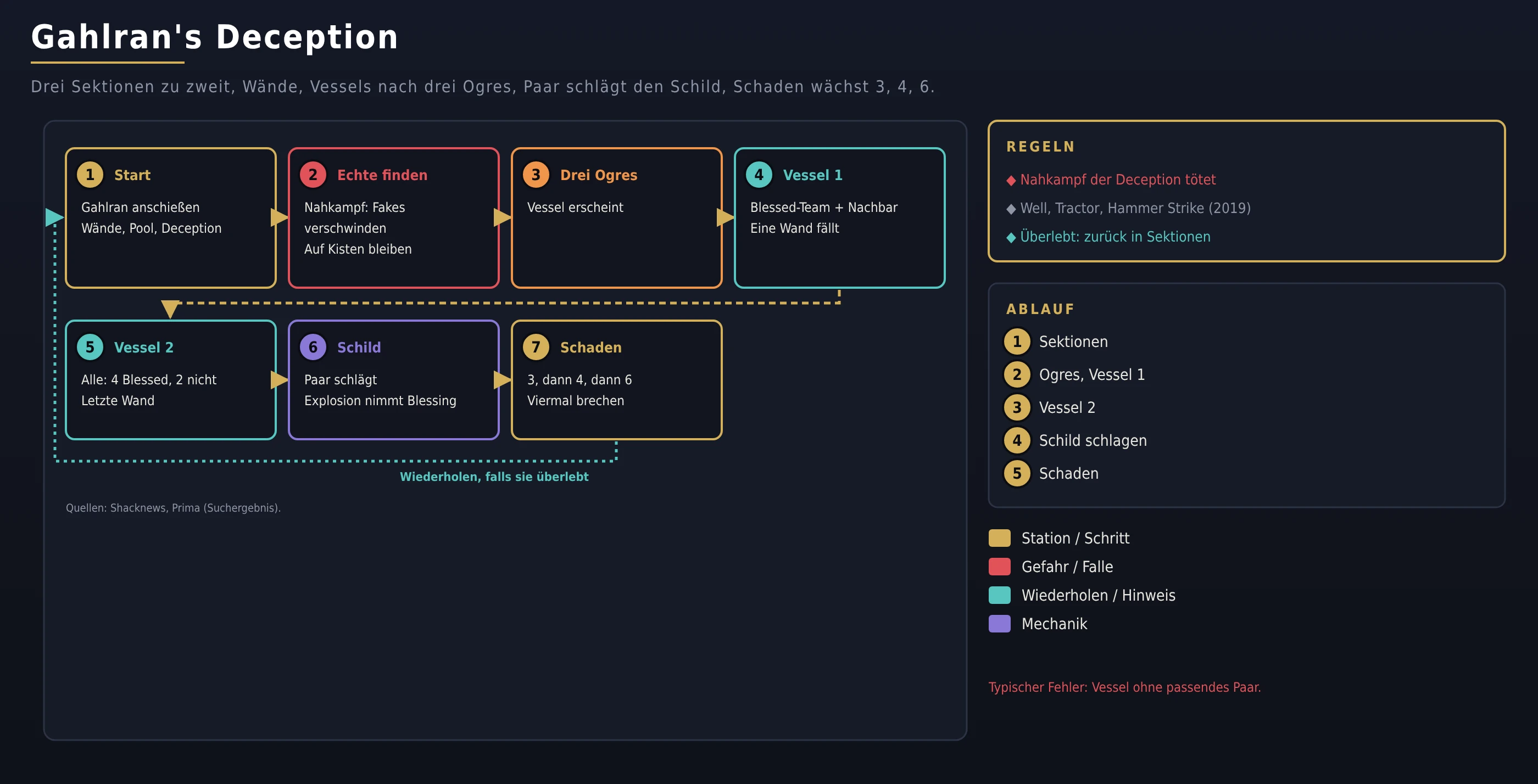Click the number 1 badge on Start card
The image size is (1538, 784).
90,175
